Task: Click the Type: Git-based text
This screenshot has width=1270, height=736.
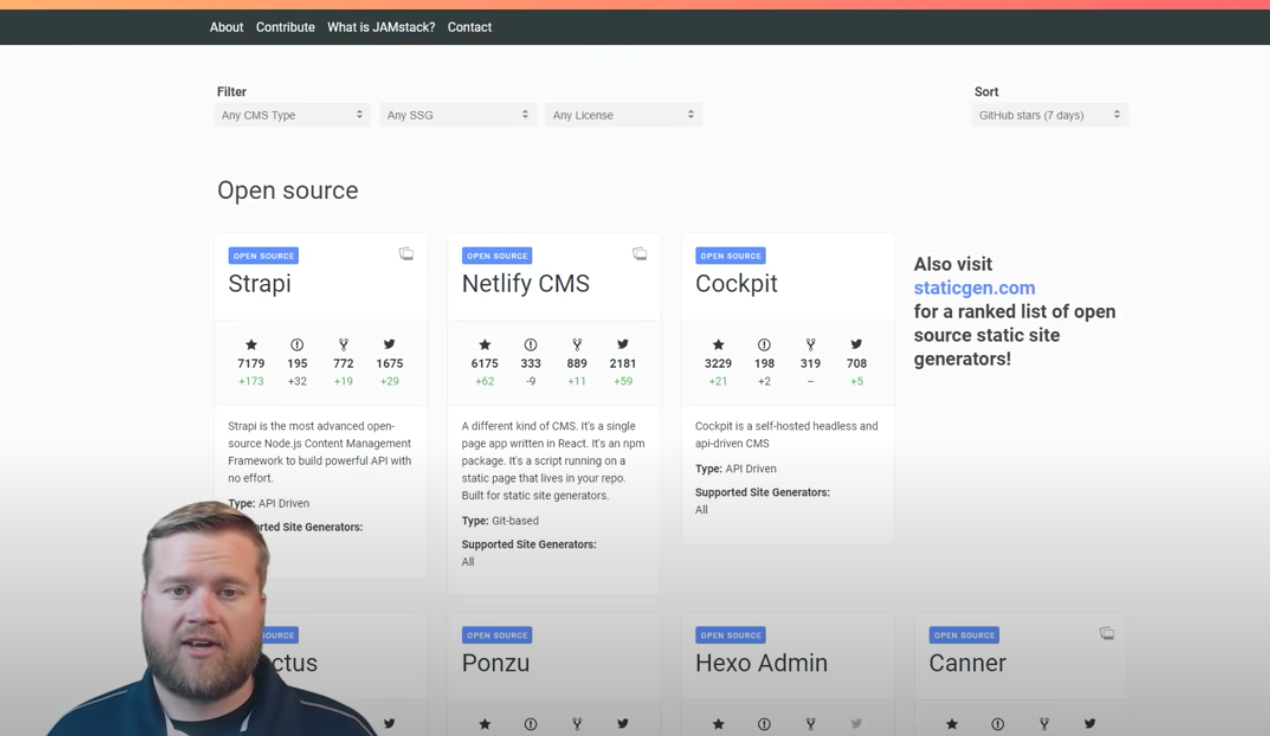Action: (499, 521)
